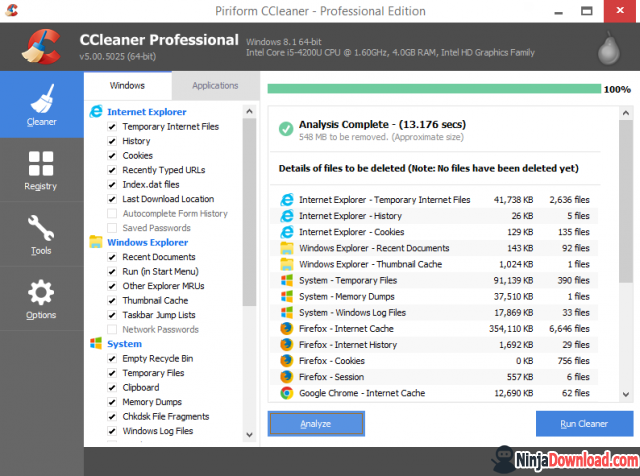The image size is (640, 476).
Task: Click the CCleaner logo in header
Action: click(42, 46)
